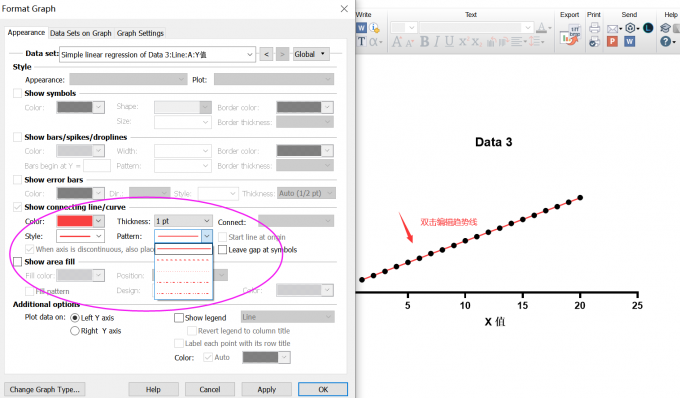The image size is (680, 398).
Task: Send graph to PowerPoint
Action: pyautogui.click(x=612, y=42)
